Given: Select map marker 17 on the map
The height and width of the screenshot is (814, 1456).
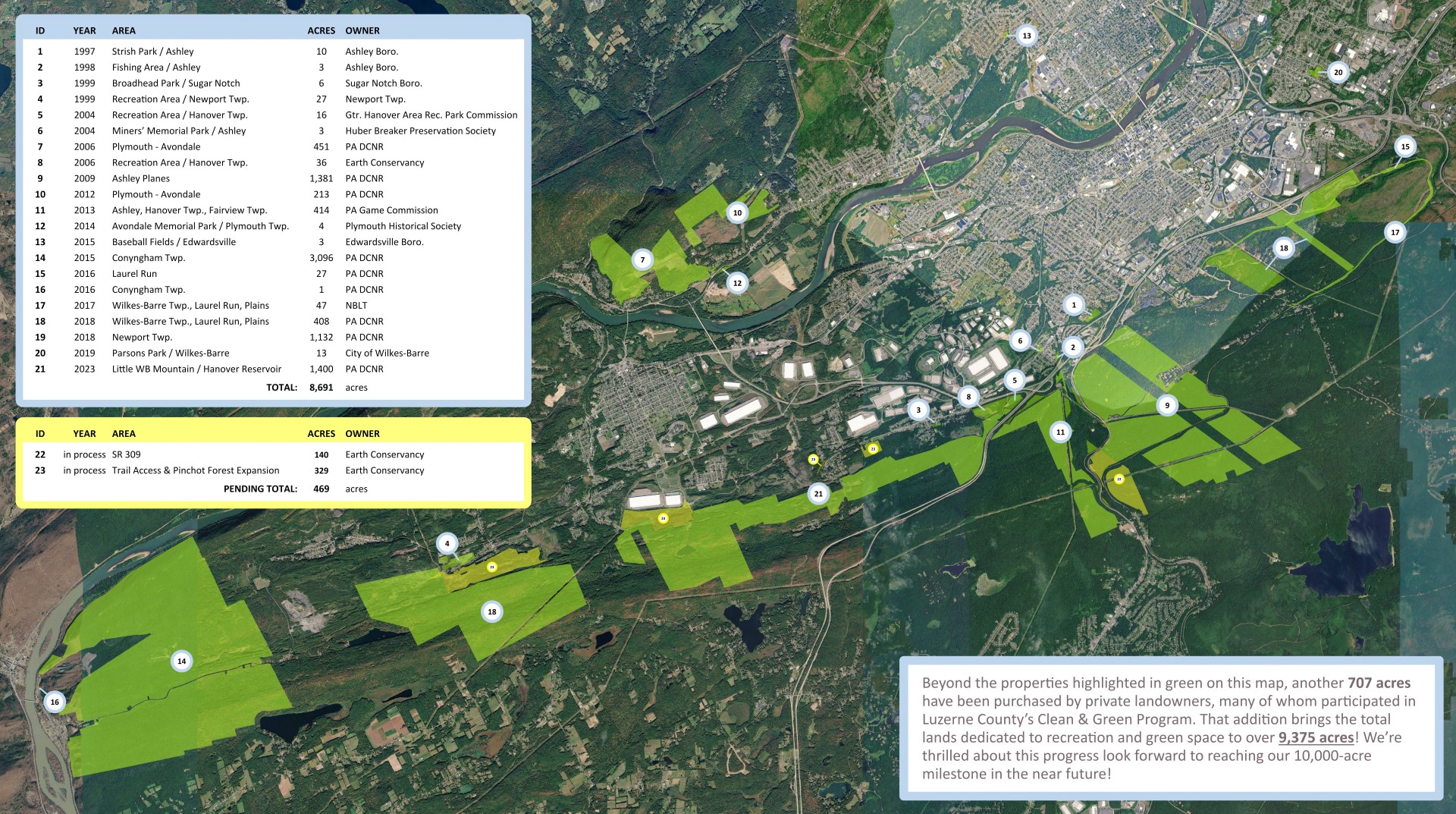Looking at the screenshot, I should tap(1395, 233).
